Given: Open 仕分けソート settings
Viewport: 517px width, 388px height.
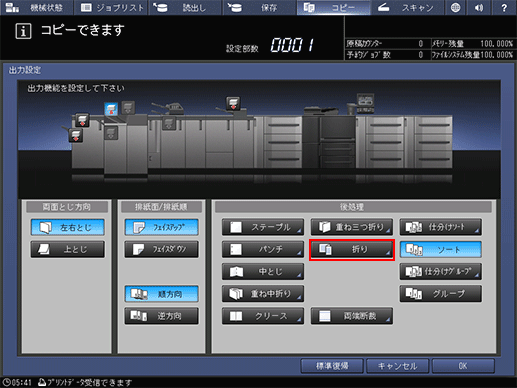Looking at the screenshot, I should click(441, 227).
